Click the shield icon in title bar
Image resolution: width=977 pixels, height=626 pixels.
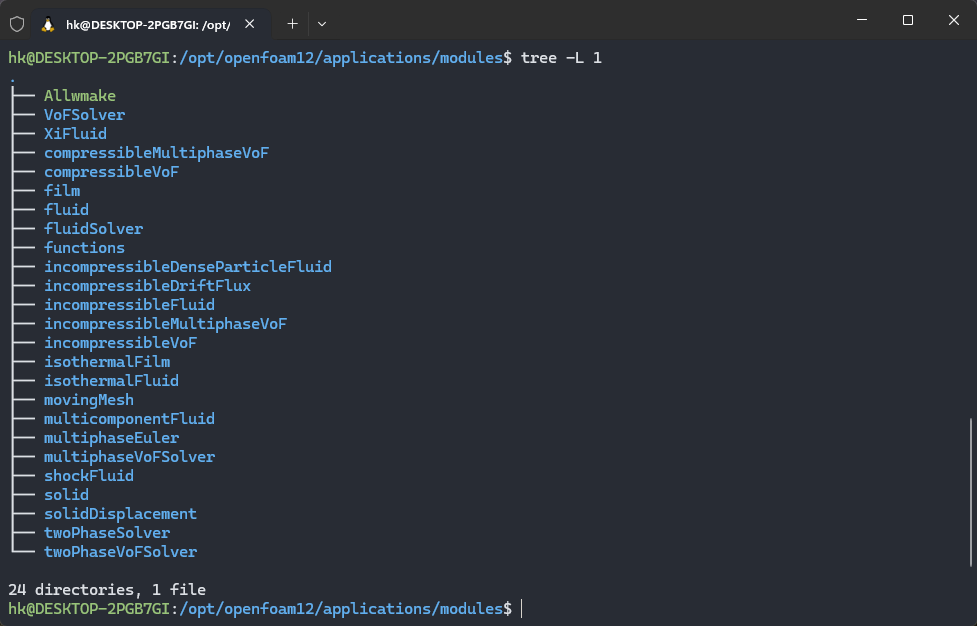(17, 23)
